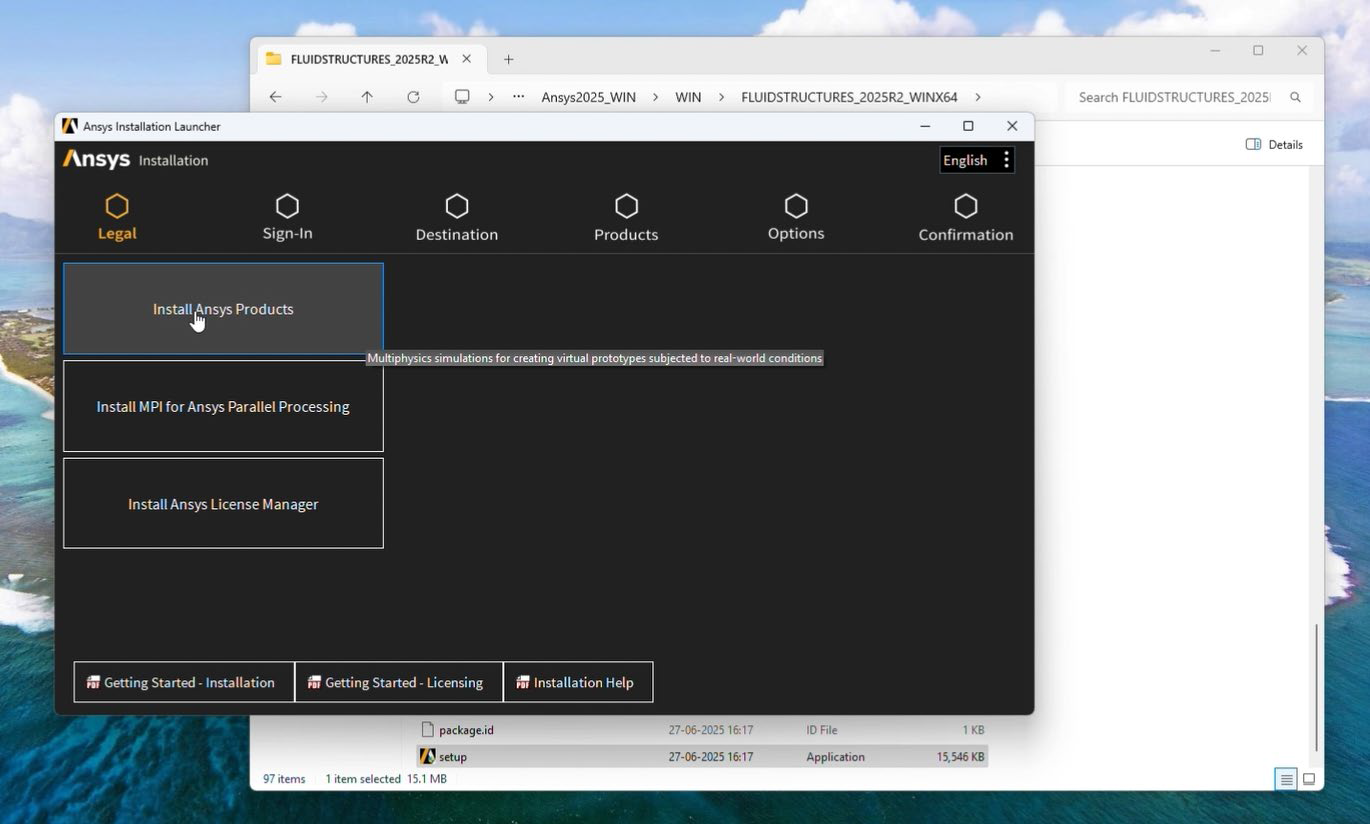Click the Legal step hexagon icon
The width and height of the screenshot is (1370, 824).
click(117, 206)
